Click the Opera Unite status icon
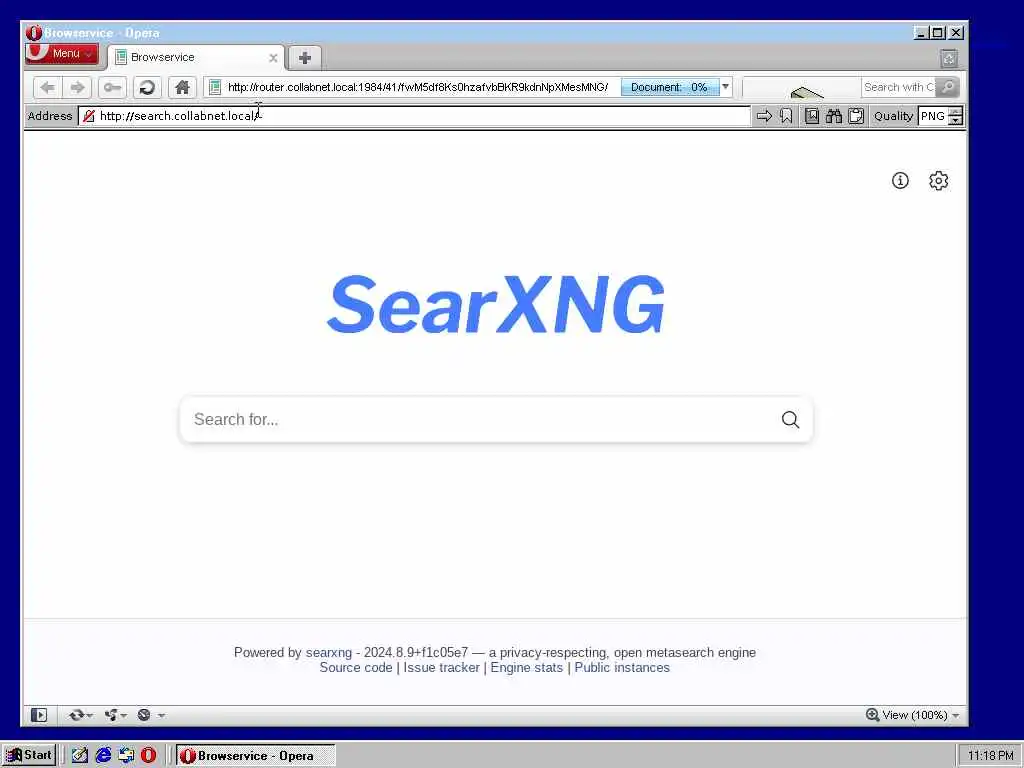This screenshot has height=768, width=1024. [x=111, y=715]
